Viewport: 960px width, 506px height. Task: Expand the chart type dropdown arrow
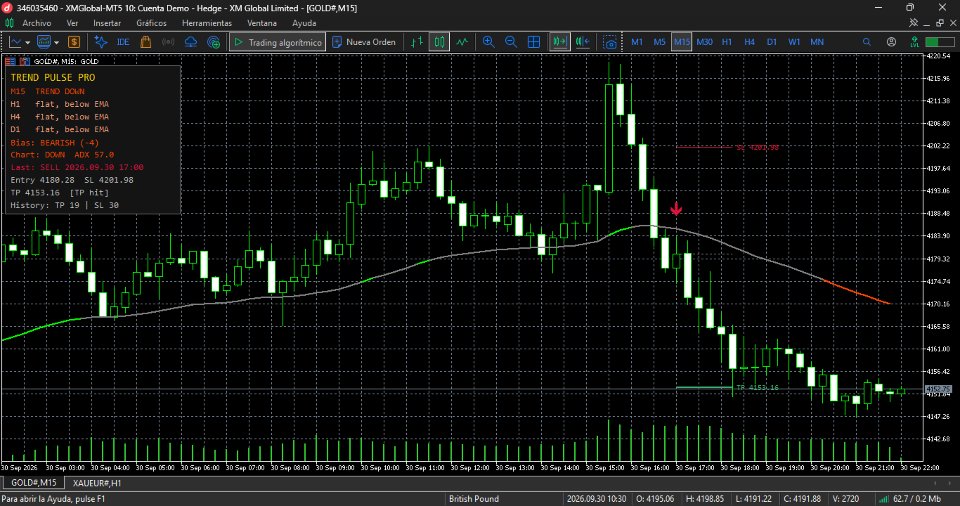pyautogui.click(x=28, y=42)
